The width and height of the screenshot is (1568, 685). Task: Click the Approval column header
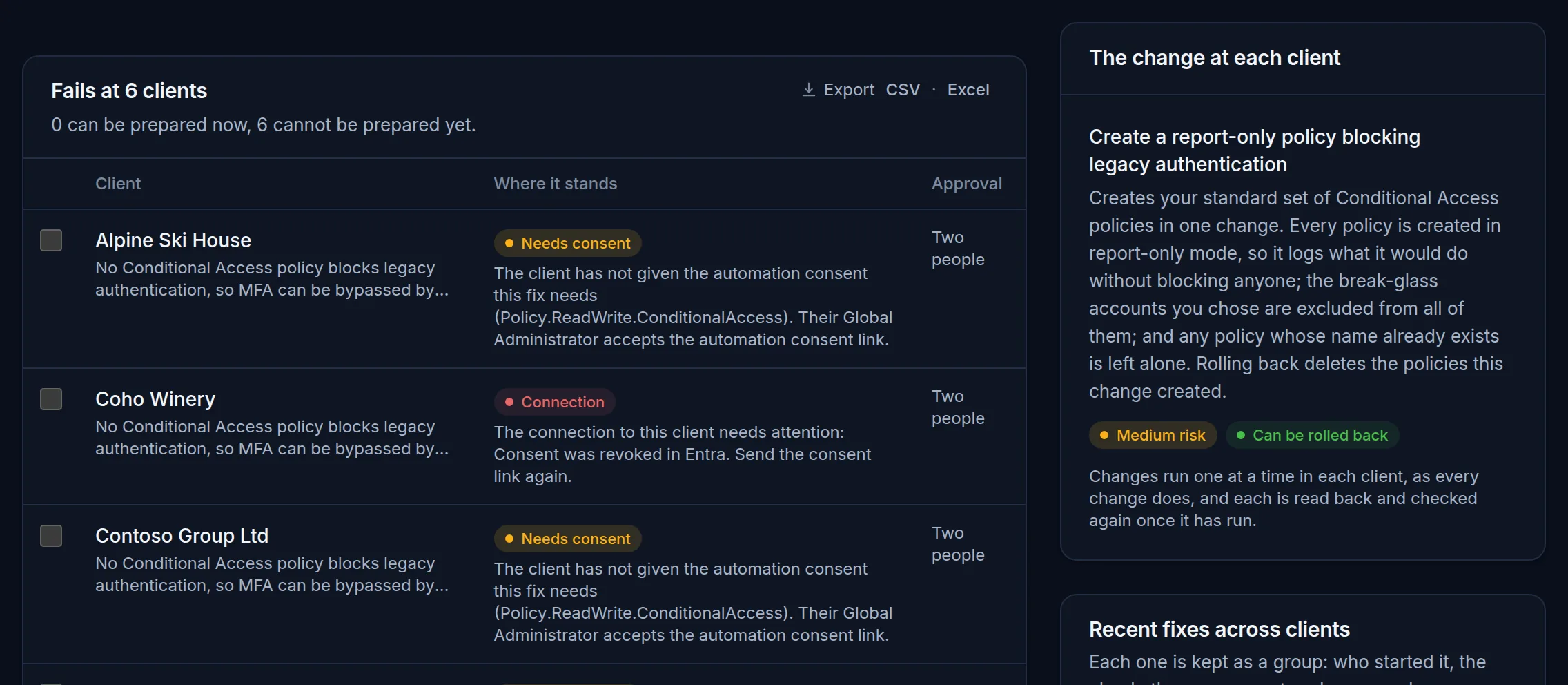point(966,184)
